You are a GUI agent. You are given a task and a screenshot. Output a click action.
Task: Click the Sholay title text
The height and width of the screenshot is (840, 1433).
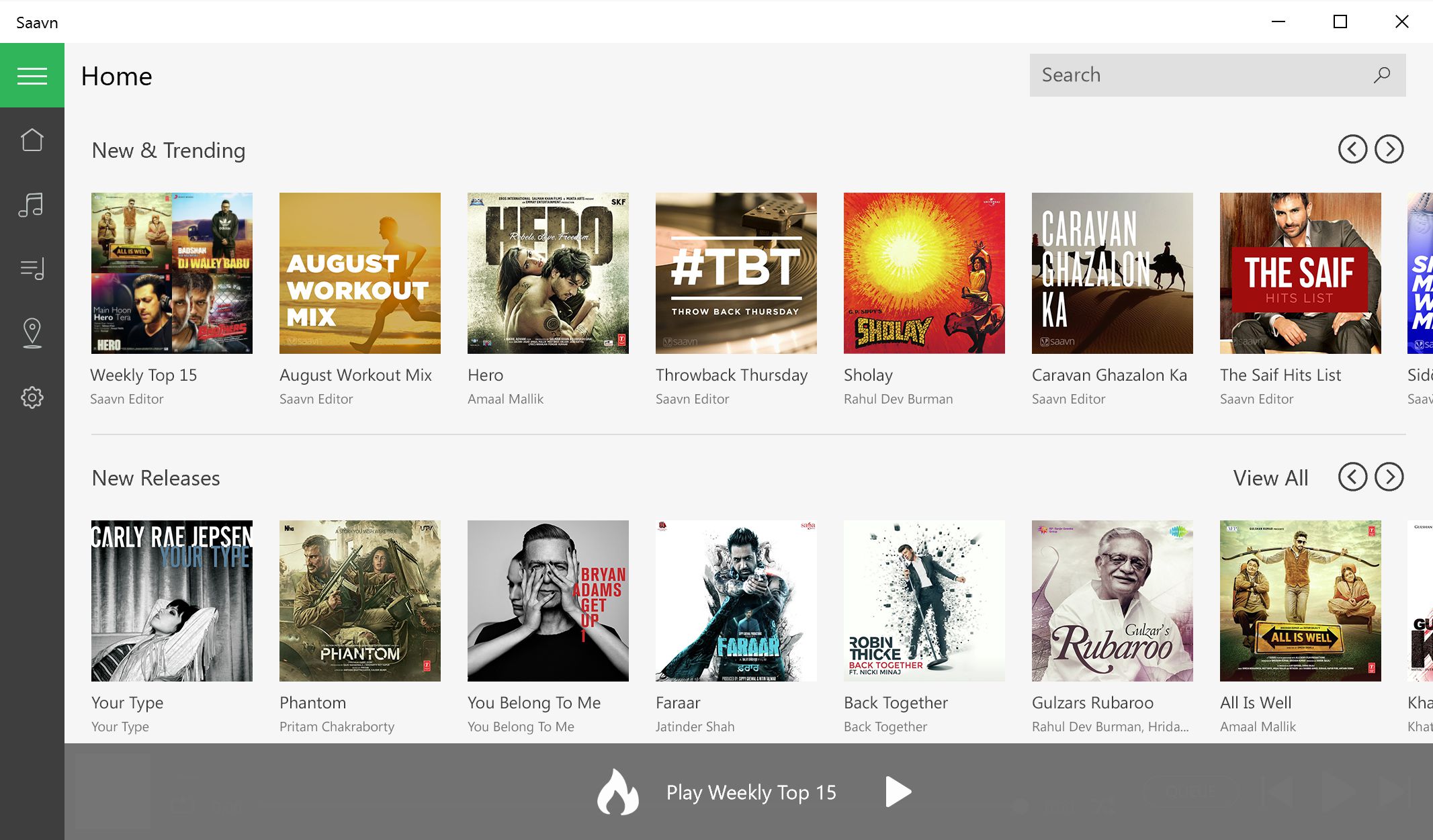point(868,375)
